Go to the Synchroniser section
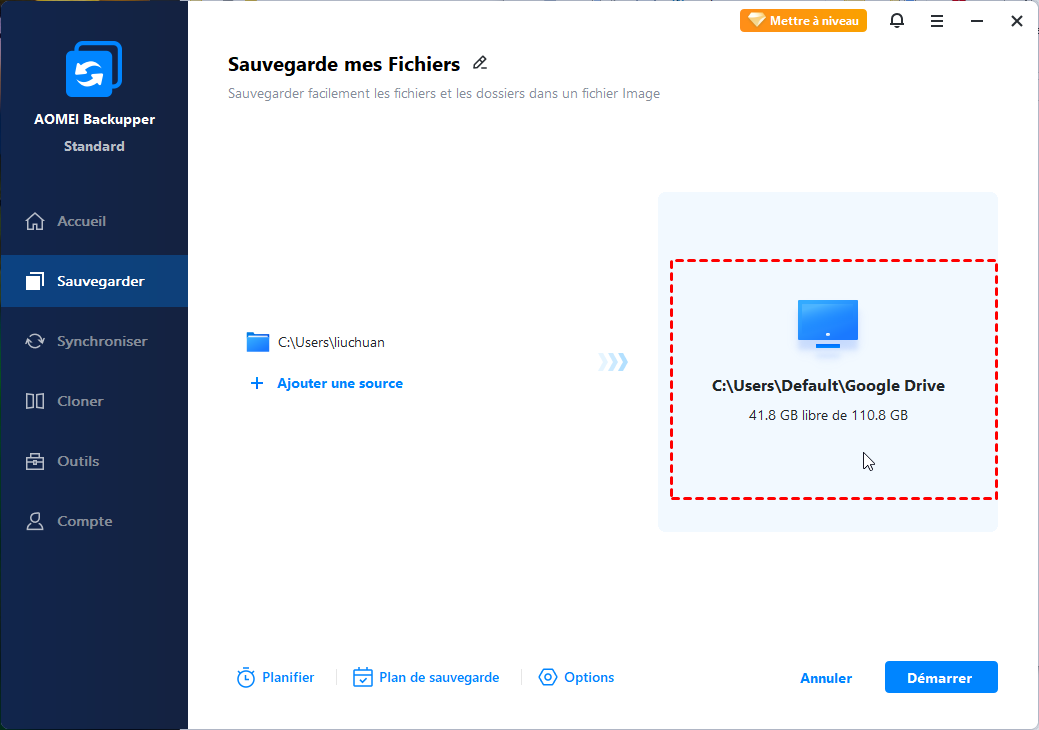1039x730 pixels. coord(94,341)
